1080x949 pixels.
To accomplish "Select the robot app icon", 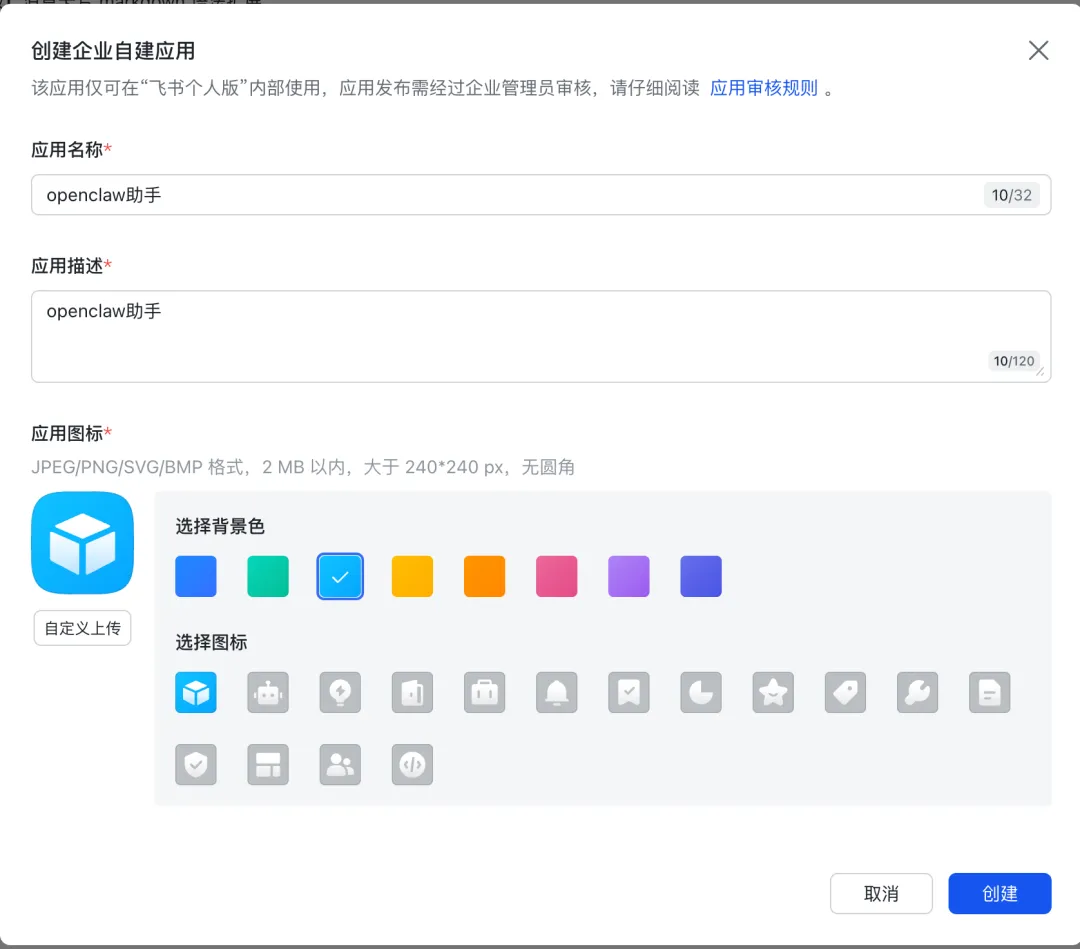I will pos(268,692).
